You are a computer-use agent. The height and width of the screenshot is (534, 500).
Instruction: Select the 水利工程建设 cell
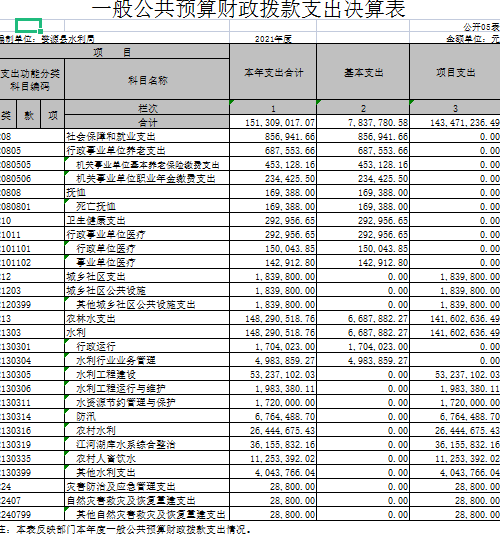pos(147,375)
